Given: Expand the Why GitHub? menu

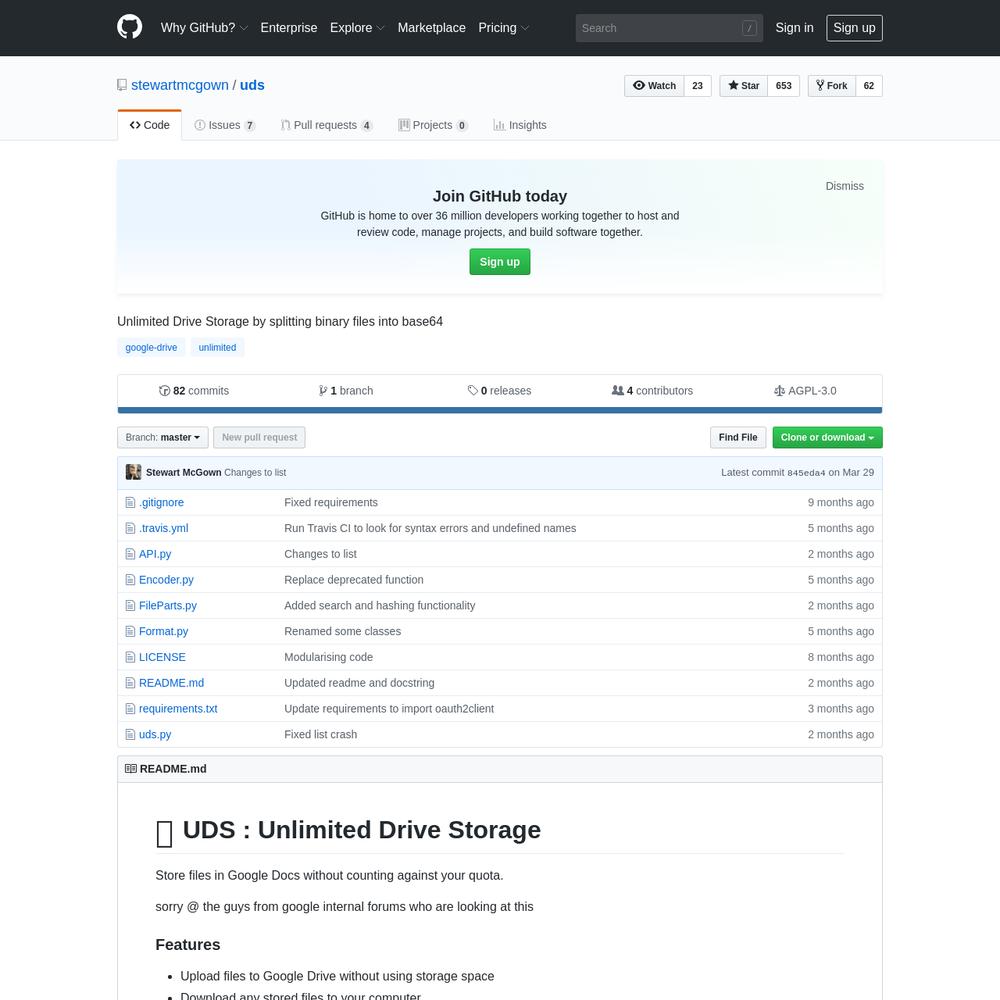Looking at the screenshot, I should (x=204, y=28).
